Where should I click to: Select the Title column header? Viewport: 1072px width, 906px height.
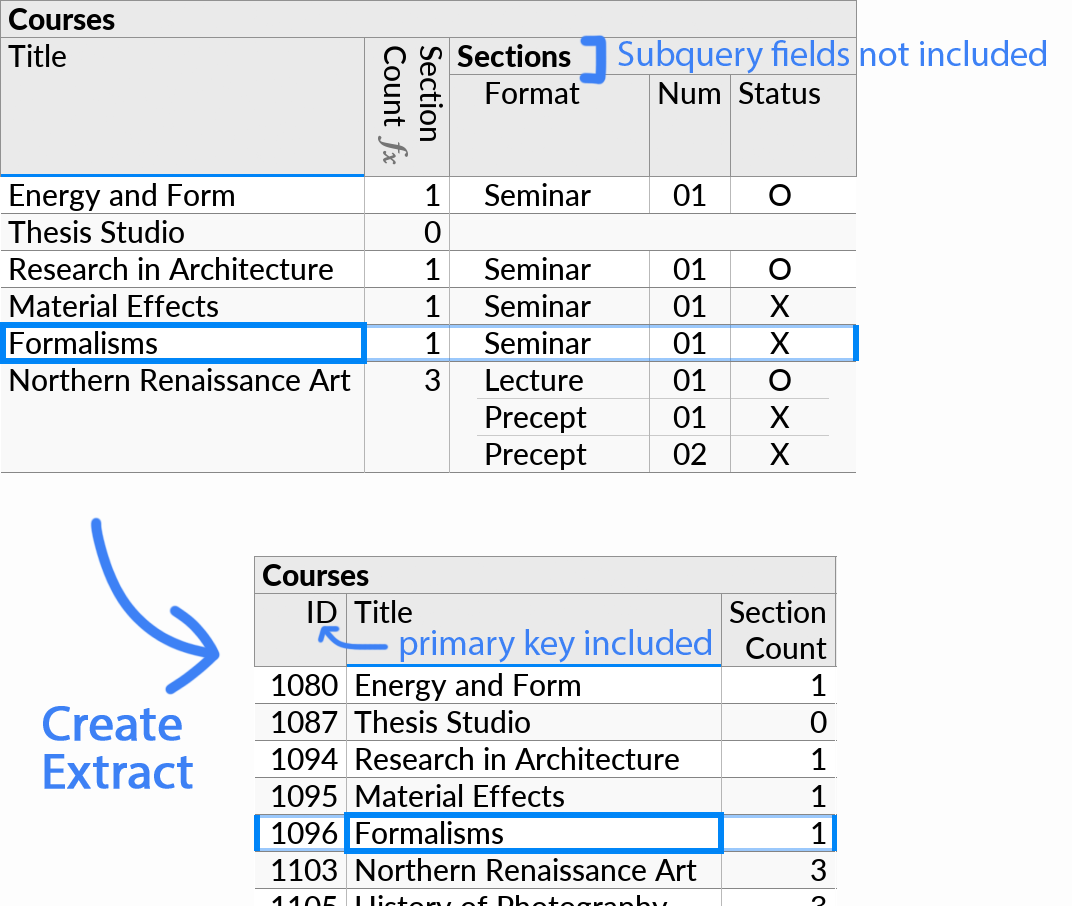37,56
